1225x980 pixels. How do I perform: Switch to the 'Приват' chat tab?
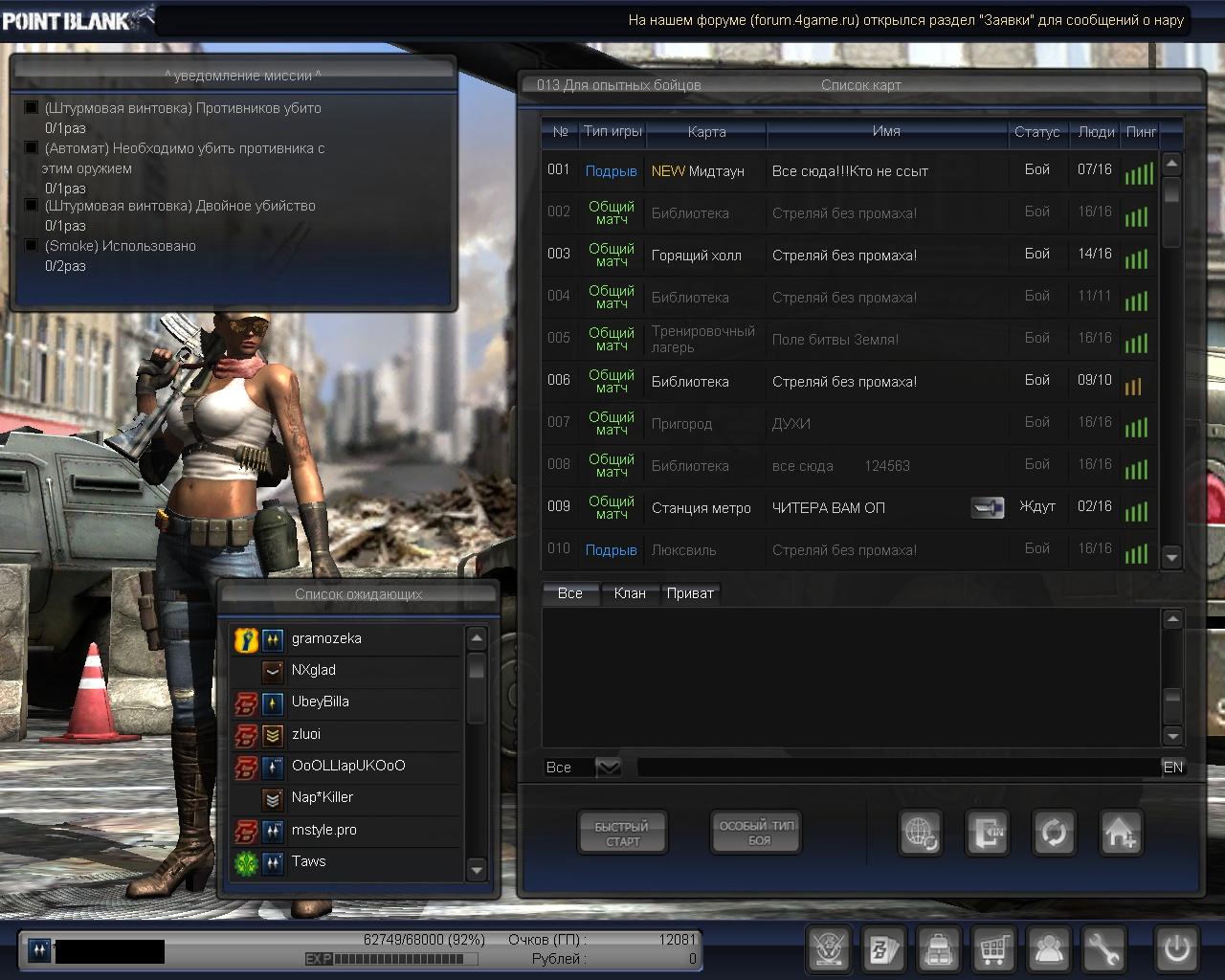point(690,593)
